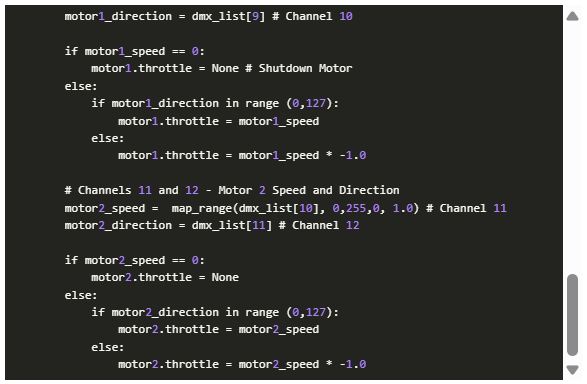Image resolution: width=587 pixels, height=384 pixels.
Task: Click the scroll down arrow of the code block
Action: point(572,370)
